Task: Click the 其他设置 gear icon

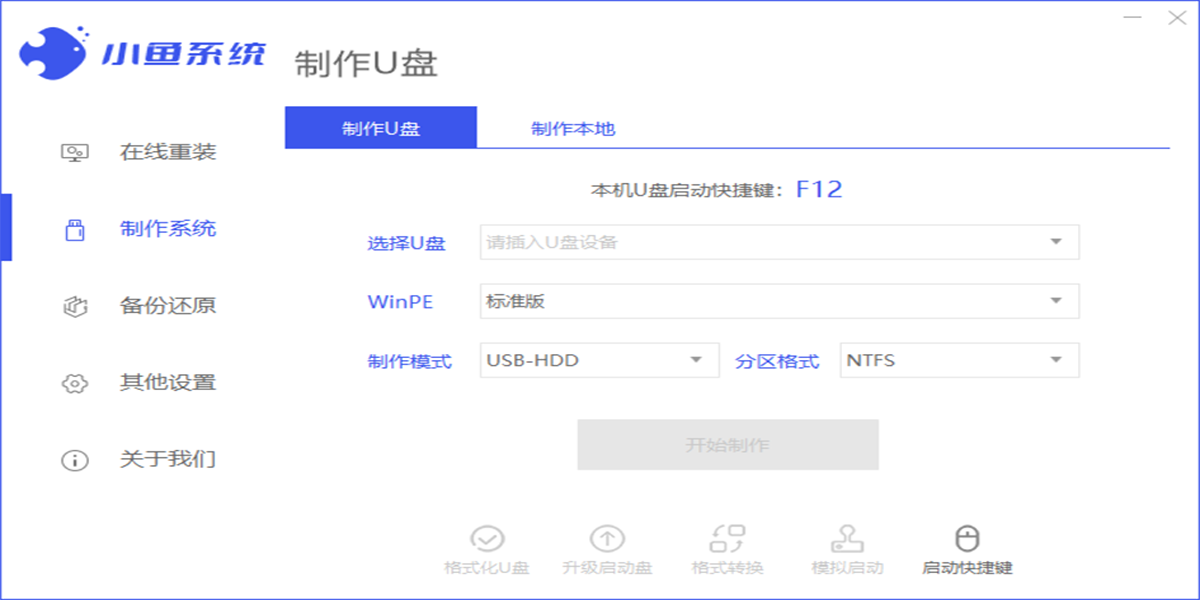Action: click(x=75, y=383)
